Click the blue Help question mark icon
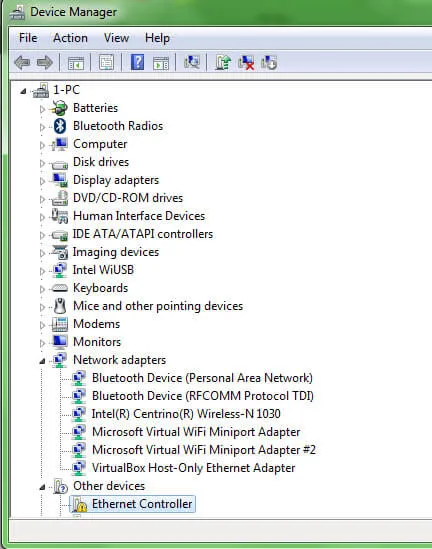The width and height of the screenshot is (432, 549). point(137,62)
